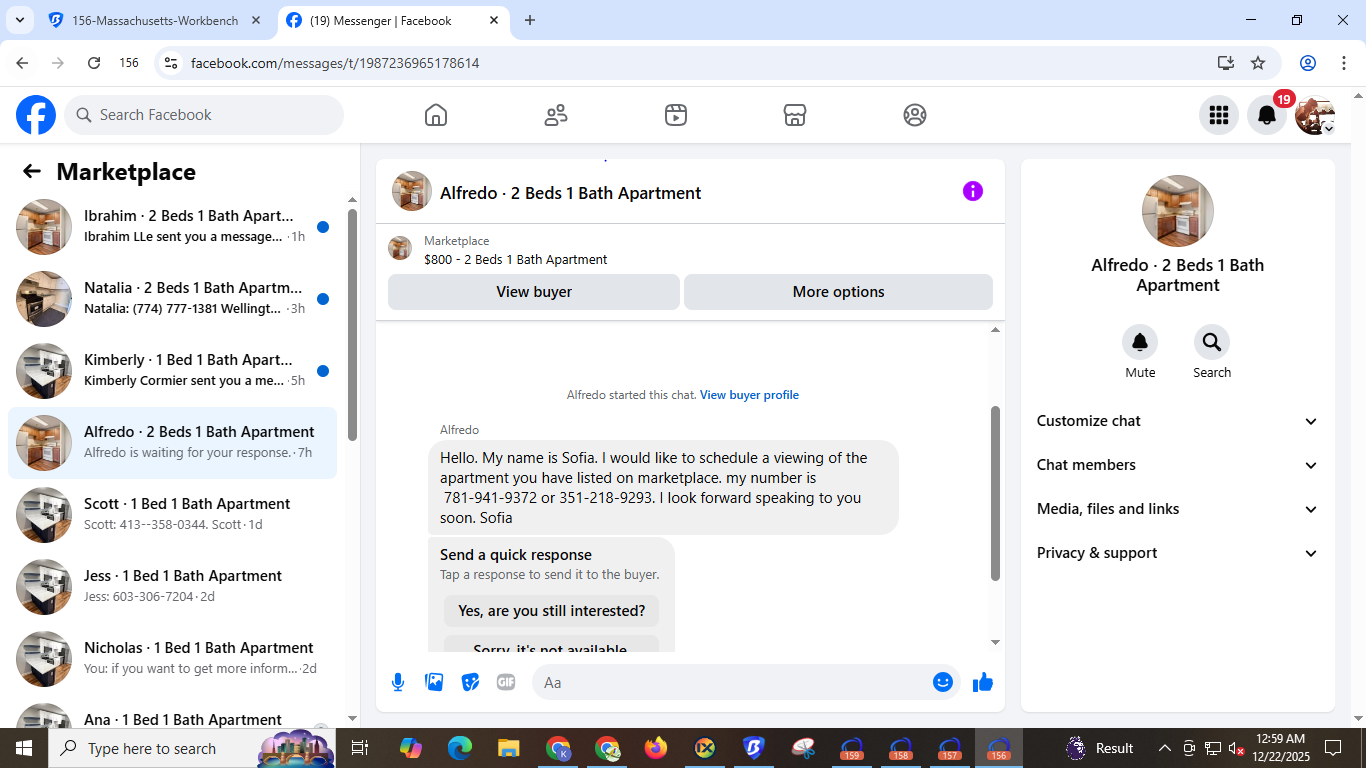The image size is (1366, 768).
Task: Click the More options button
Action: click(x=838, y=292)
